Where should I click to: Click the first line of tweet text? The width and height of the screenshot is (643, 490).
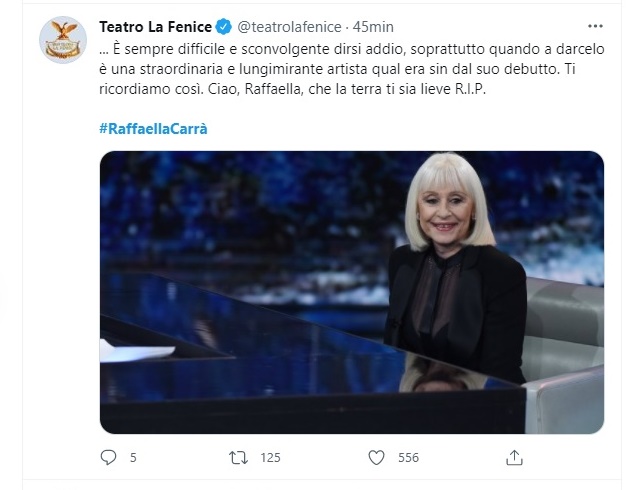352,49
